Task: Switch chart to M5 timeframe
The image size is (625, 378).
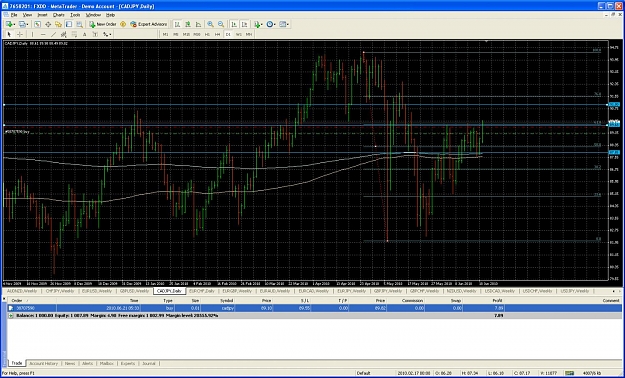Action: [176, 34]
